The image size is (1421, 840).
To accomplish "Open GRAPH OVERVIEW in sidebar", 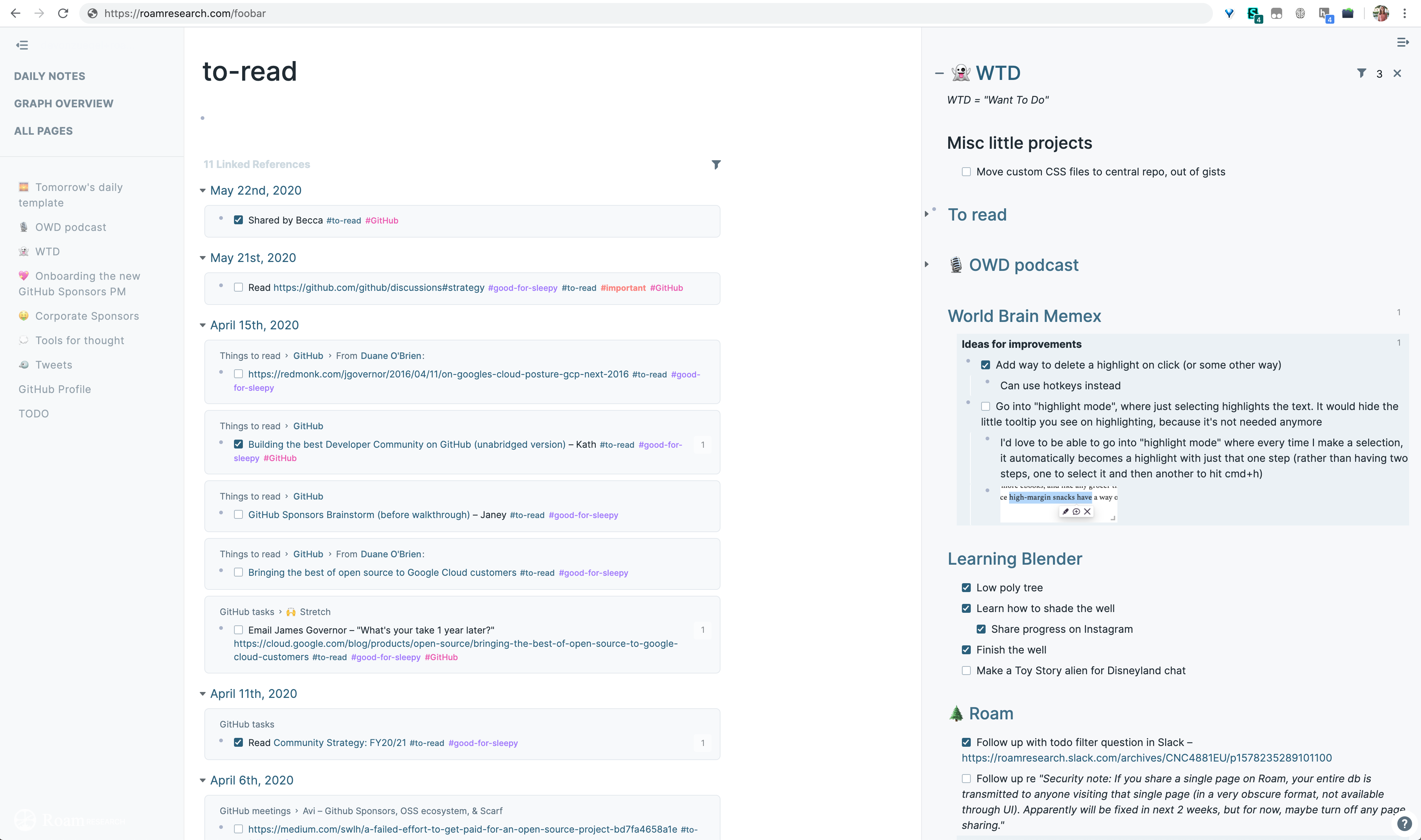I will point(63,103).
